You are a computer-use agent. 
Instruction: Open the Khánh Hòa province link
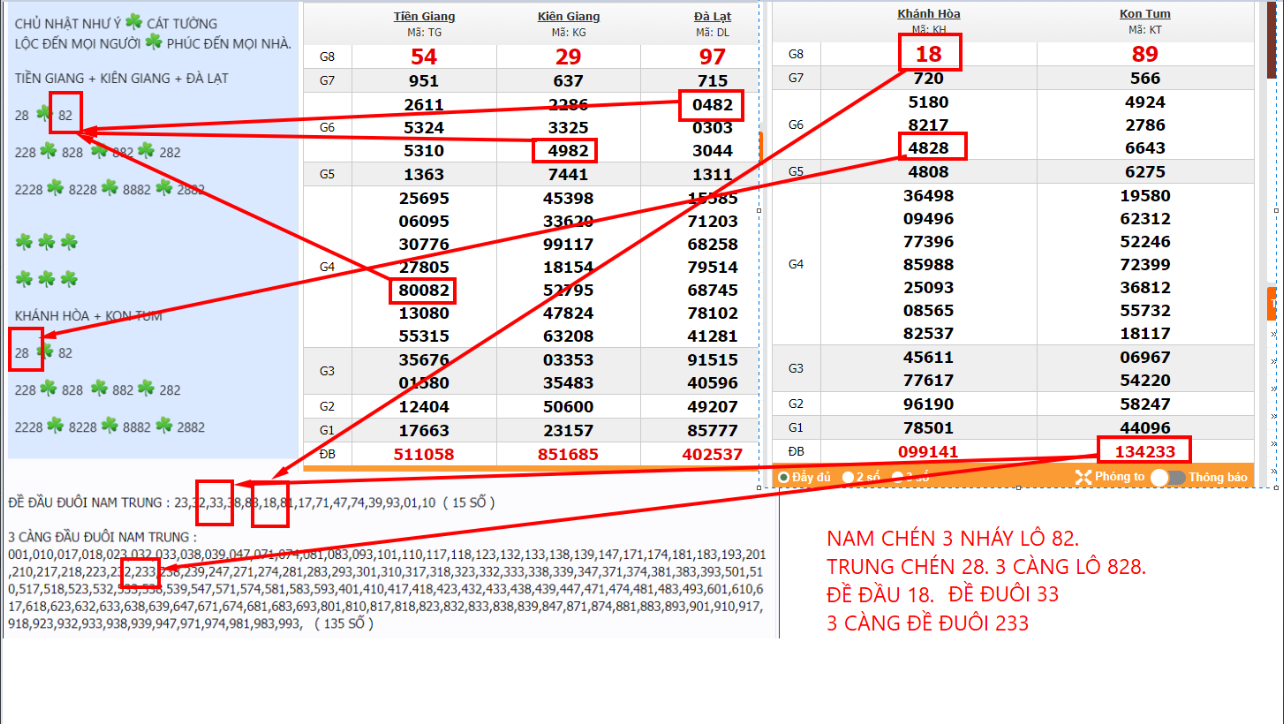(929, 14)
